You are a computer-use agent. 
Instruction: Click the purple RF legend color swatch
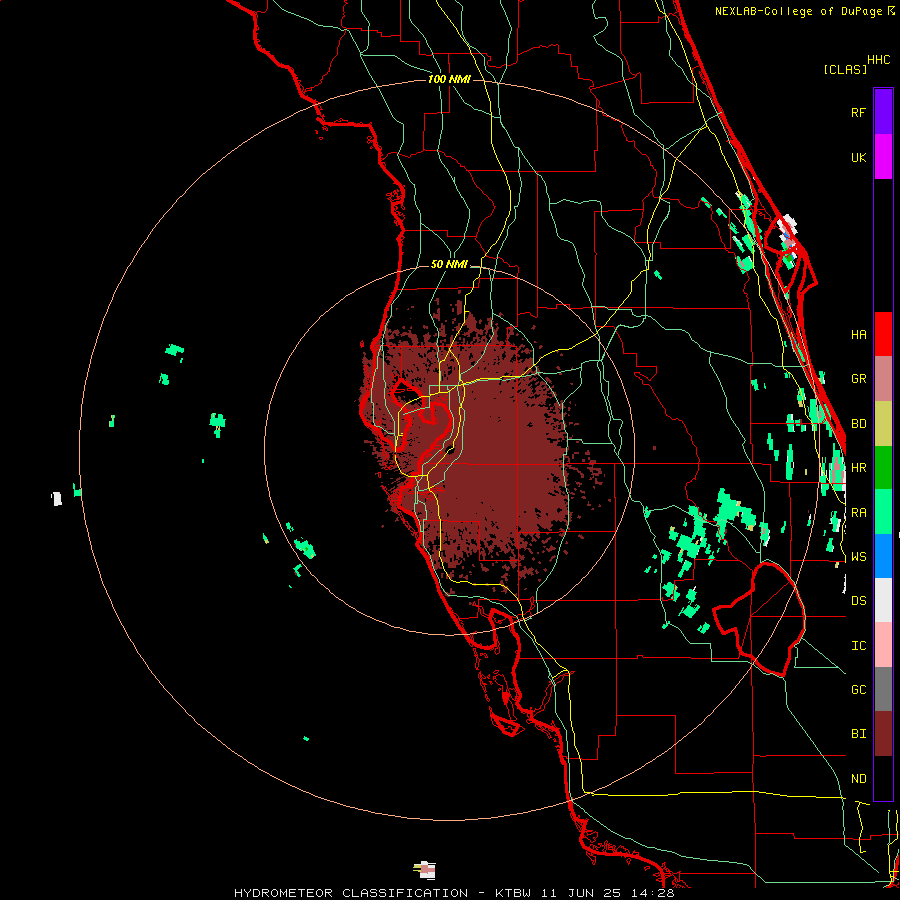[883, 112]
